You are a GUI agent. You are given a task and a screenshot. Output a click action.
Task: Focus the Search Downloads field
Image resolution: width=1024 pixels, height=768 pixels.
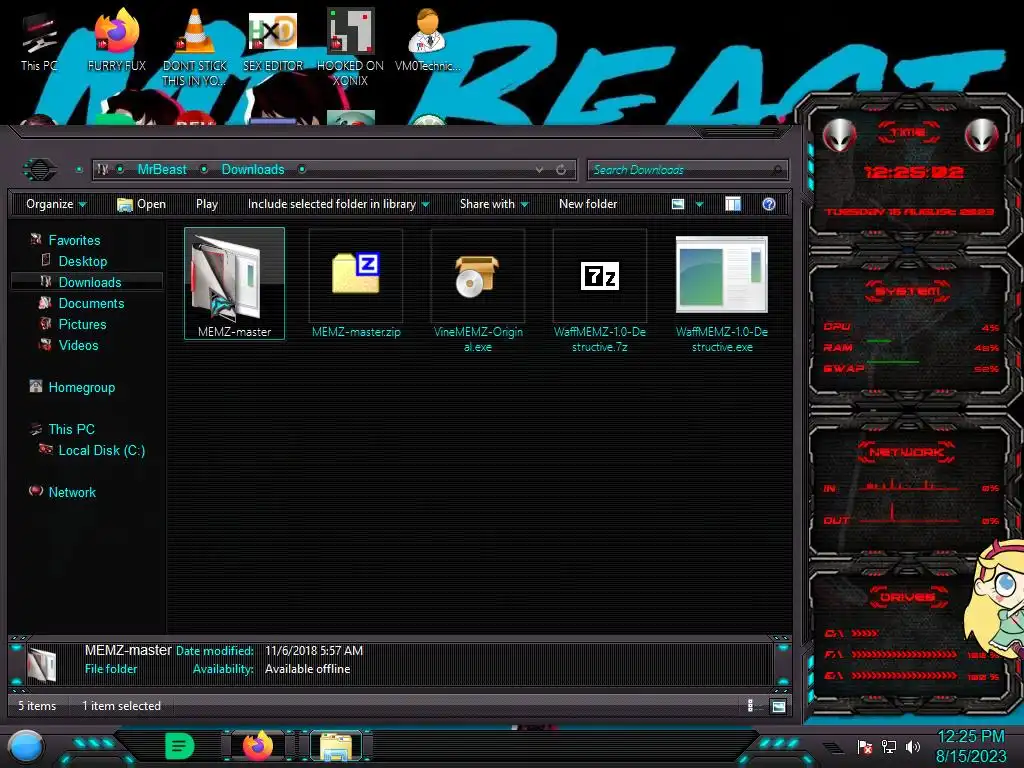pyautogui.click(x=687, y=170)
